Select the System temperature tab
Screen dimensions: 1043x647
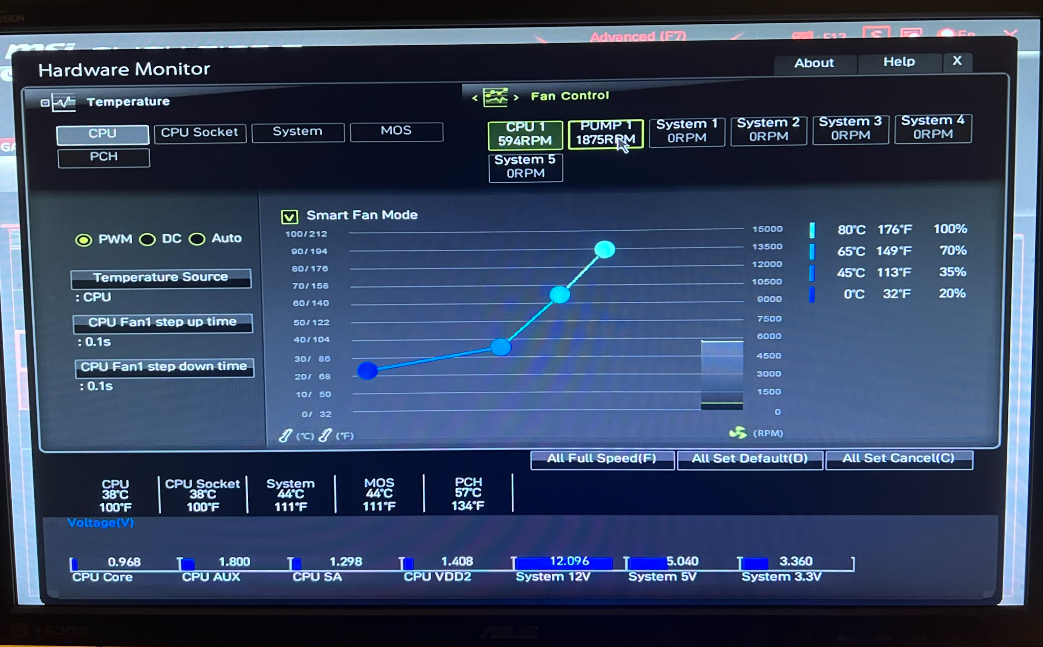(x=297, y=132)
